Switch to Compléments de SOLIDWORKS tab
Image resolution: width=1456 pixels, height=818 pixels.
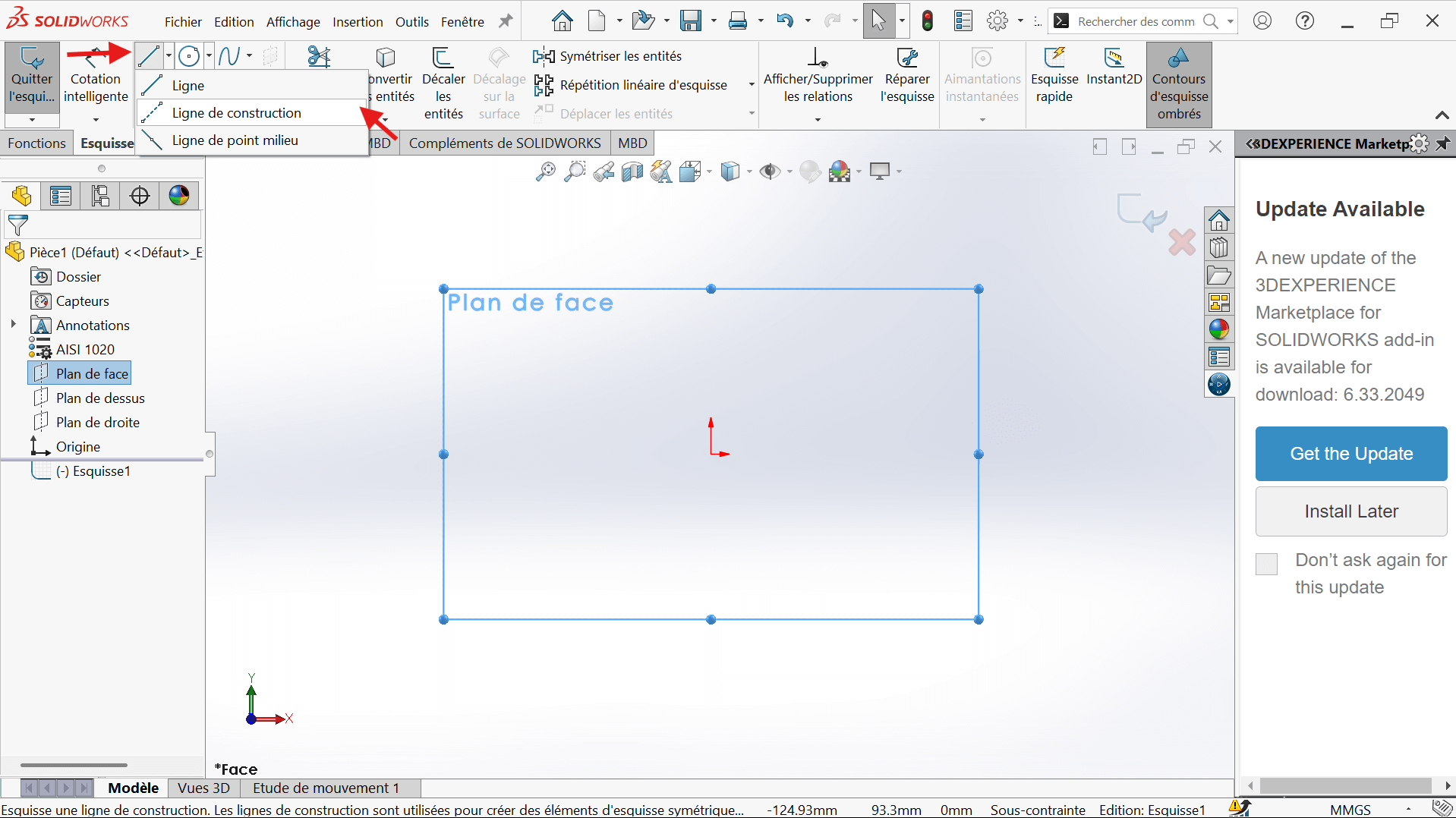pyautogui.click(x=504, y=143)
